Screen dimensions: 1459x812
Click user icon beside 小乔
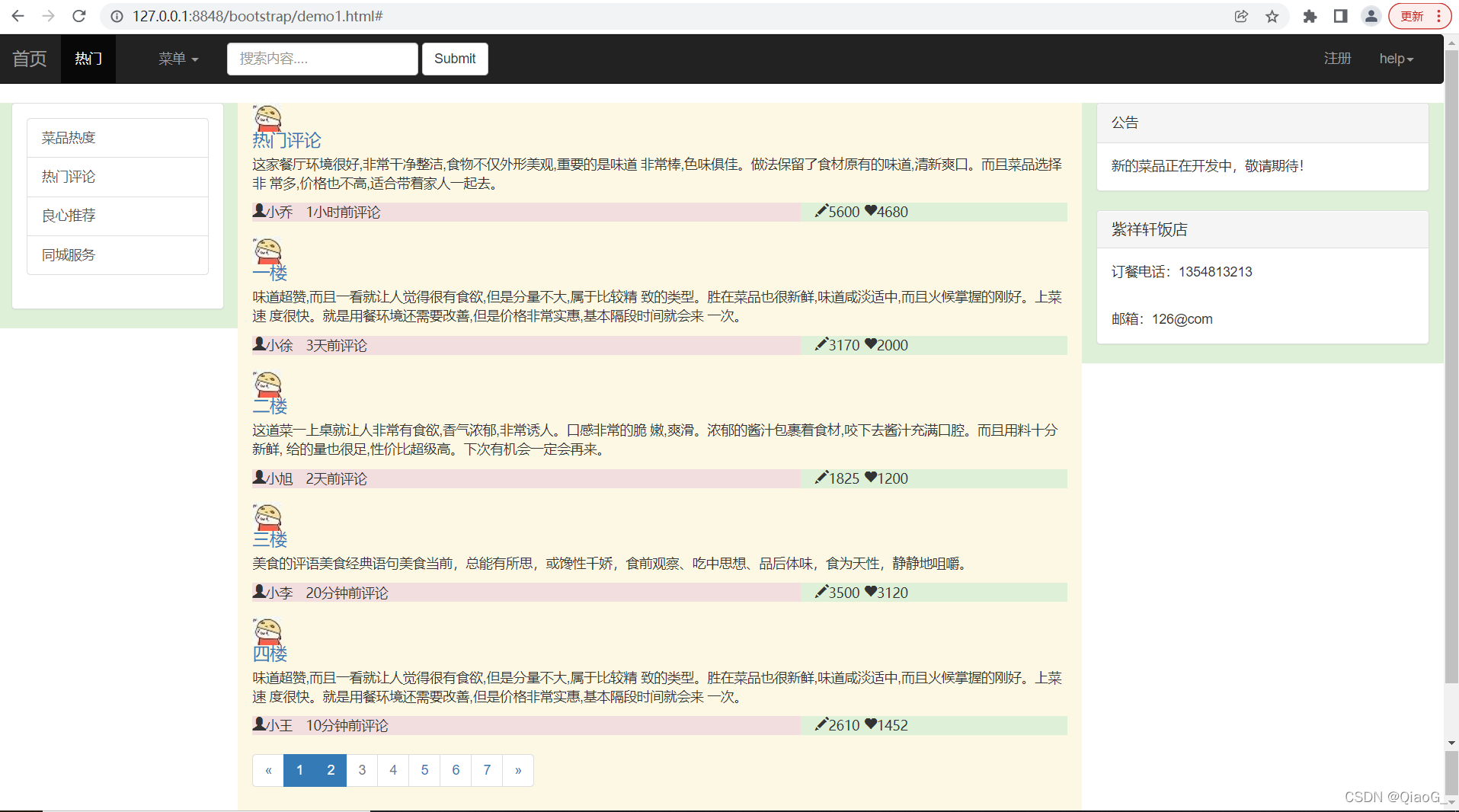[259, 210]
